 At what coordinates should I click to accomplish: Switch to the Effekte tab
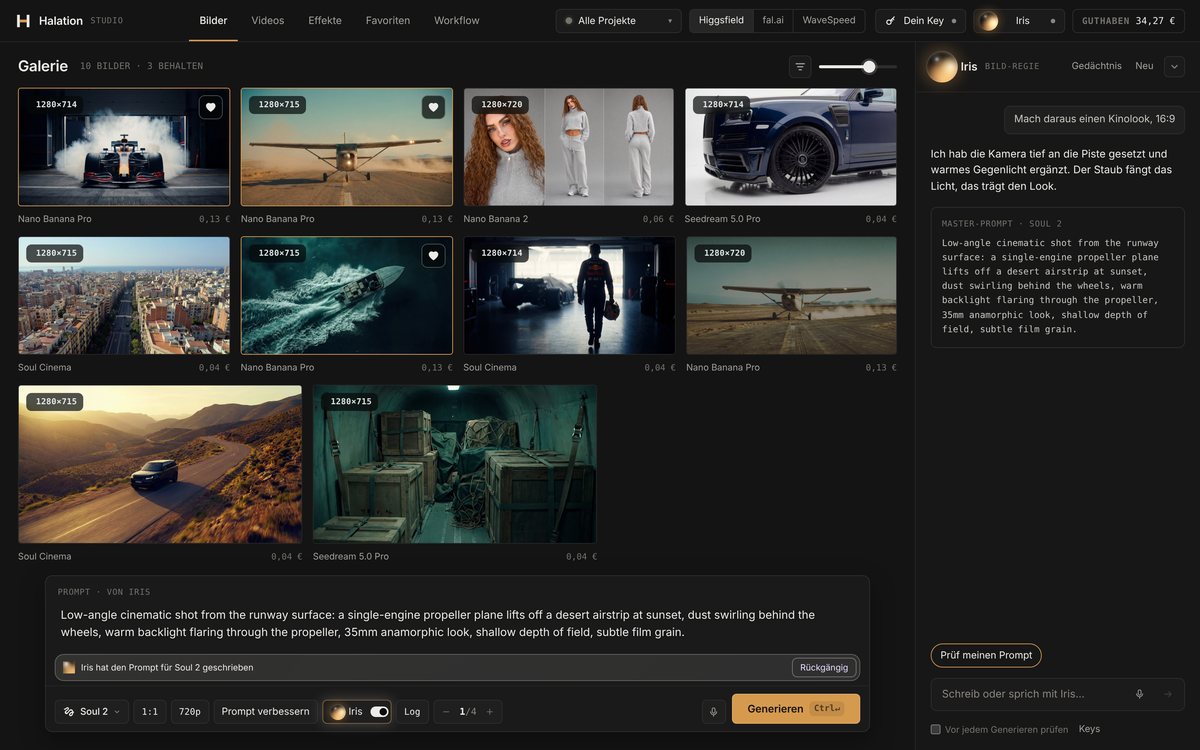tap(325, 21)
